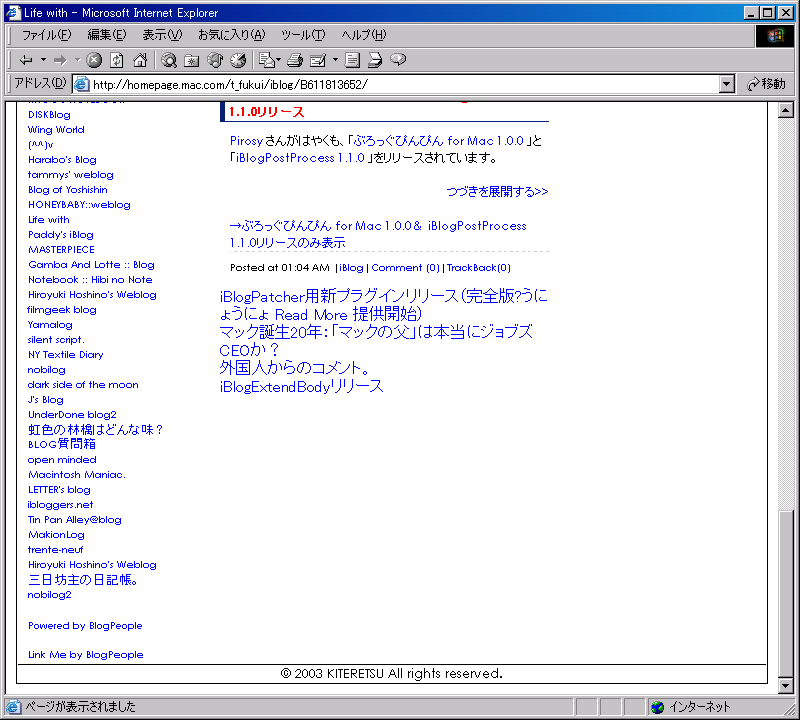Image resolution: width=800 pixels, height=720 pixels.
Task: Open the Media pane icon
Action: point(215,60)
